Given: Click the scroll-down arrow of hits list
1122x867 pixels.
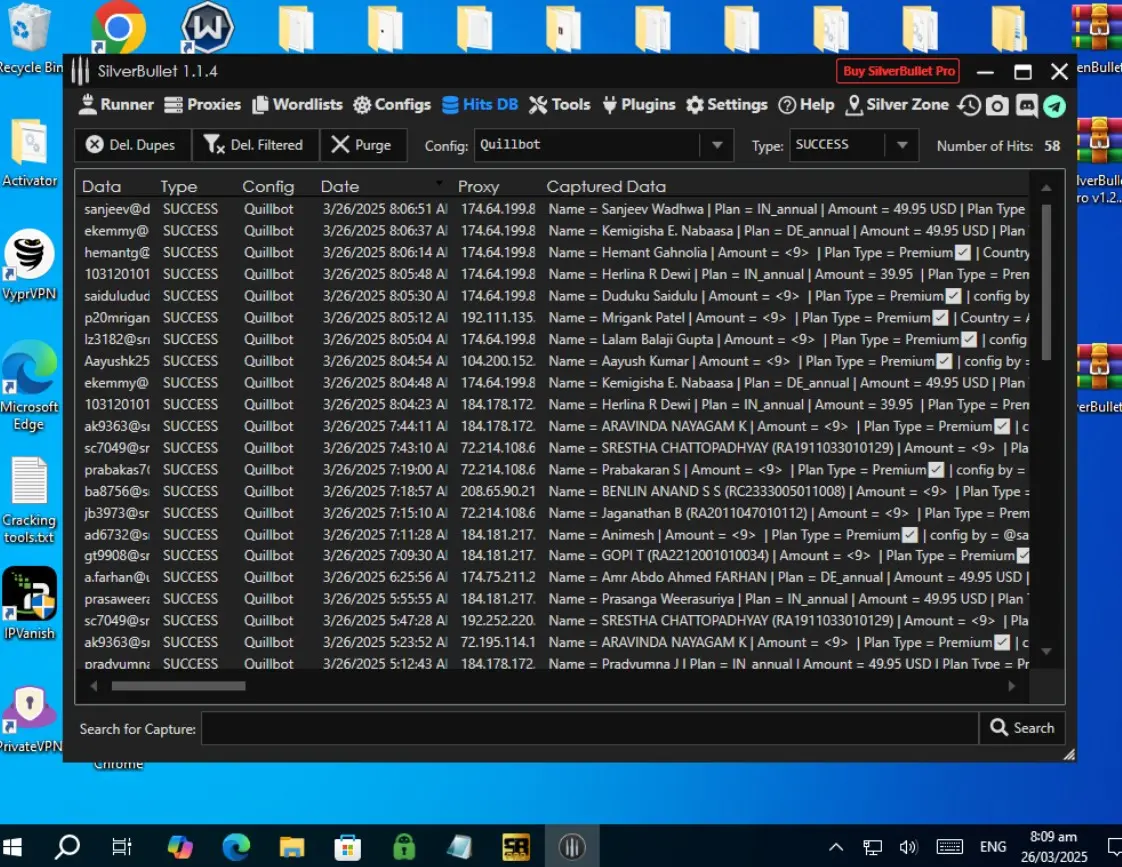Looking at the screenshot, I should pos(1046,652).
